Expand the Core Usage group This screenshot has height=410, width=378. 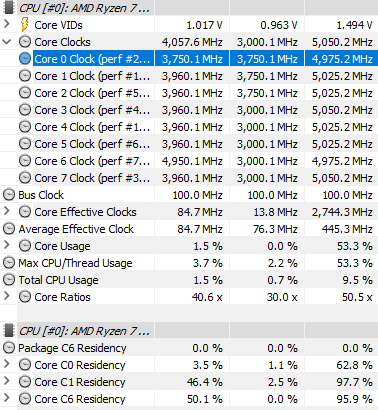click(x=7, y=245)
